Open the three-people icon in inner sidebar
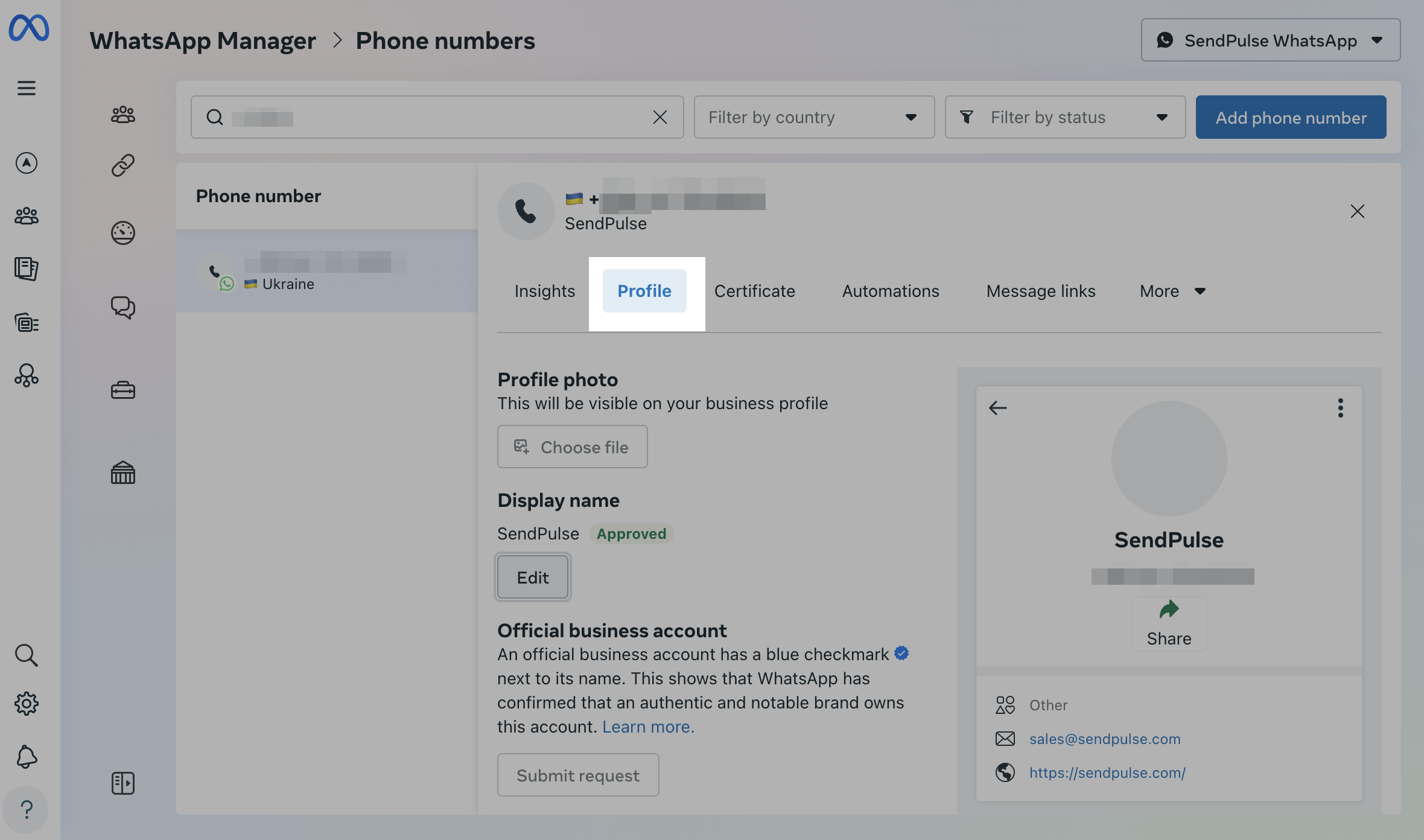This screenshot has height=840, width=1424. pos(123,115)
